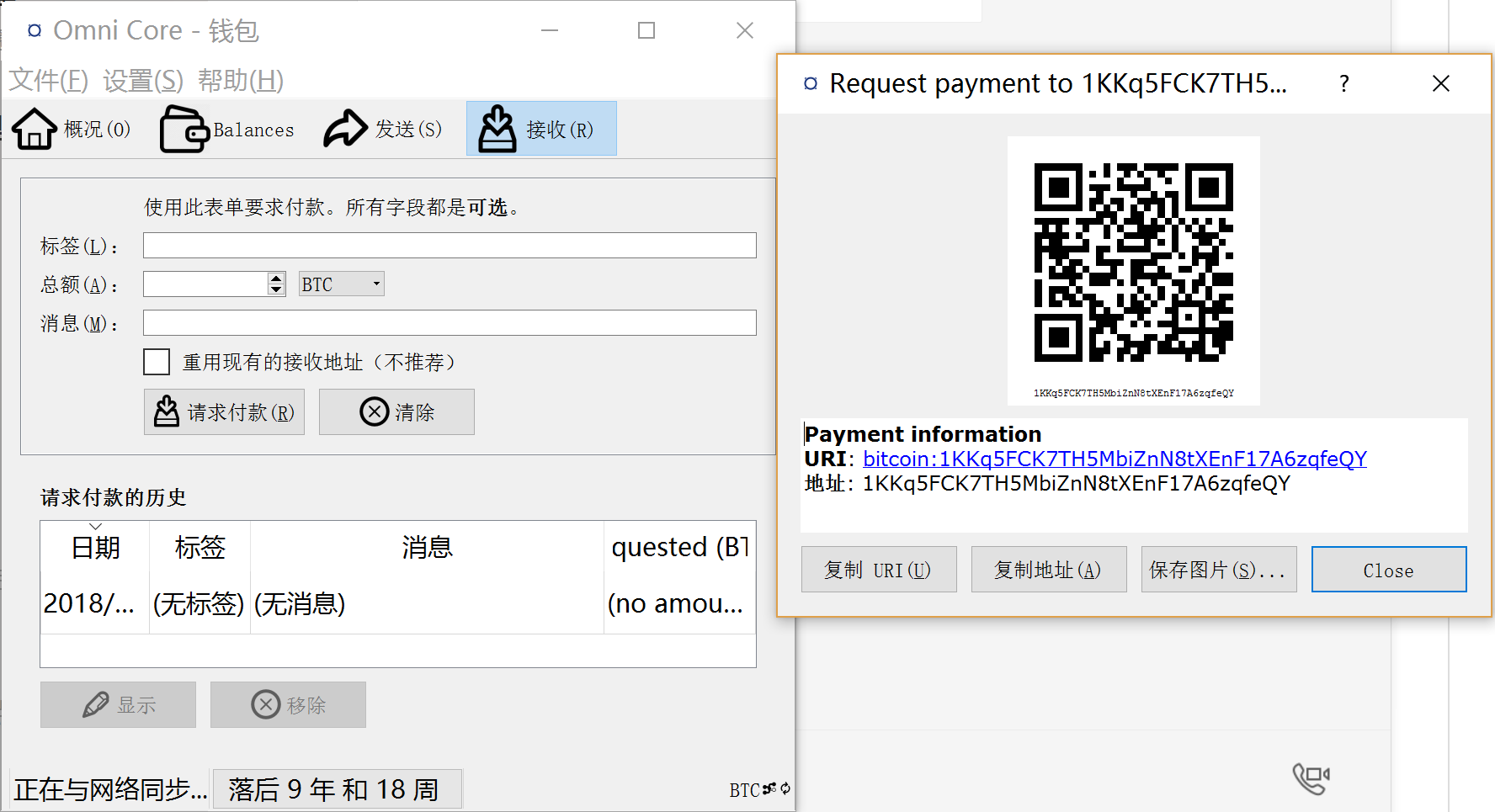Viewport: 1495px width, 812px height.
Task: Click 复制地址(A) copy address button
Action: [1049, 570]
